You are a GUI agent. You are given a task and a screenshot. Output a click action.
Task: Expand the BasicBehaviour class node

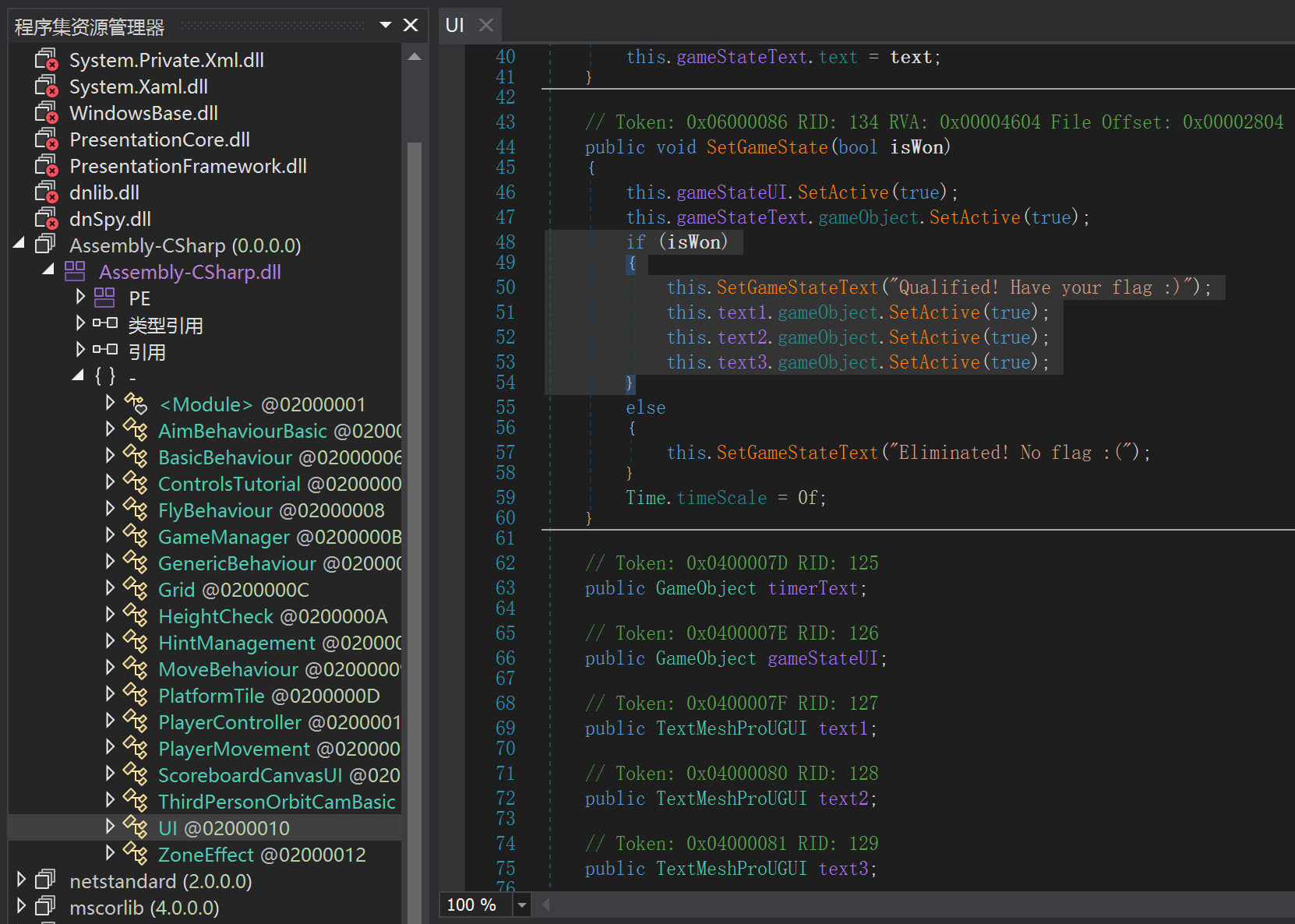point(110,455)
